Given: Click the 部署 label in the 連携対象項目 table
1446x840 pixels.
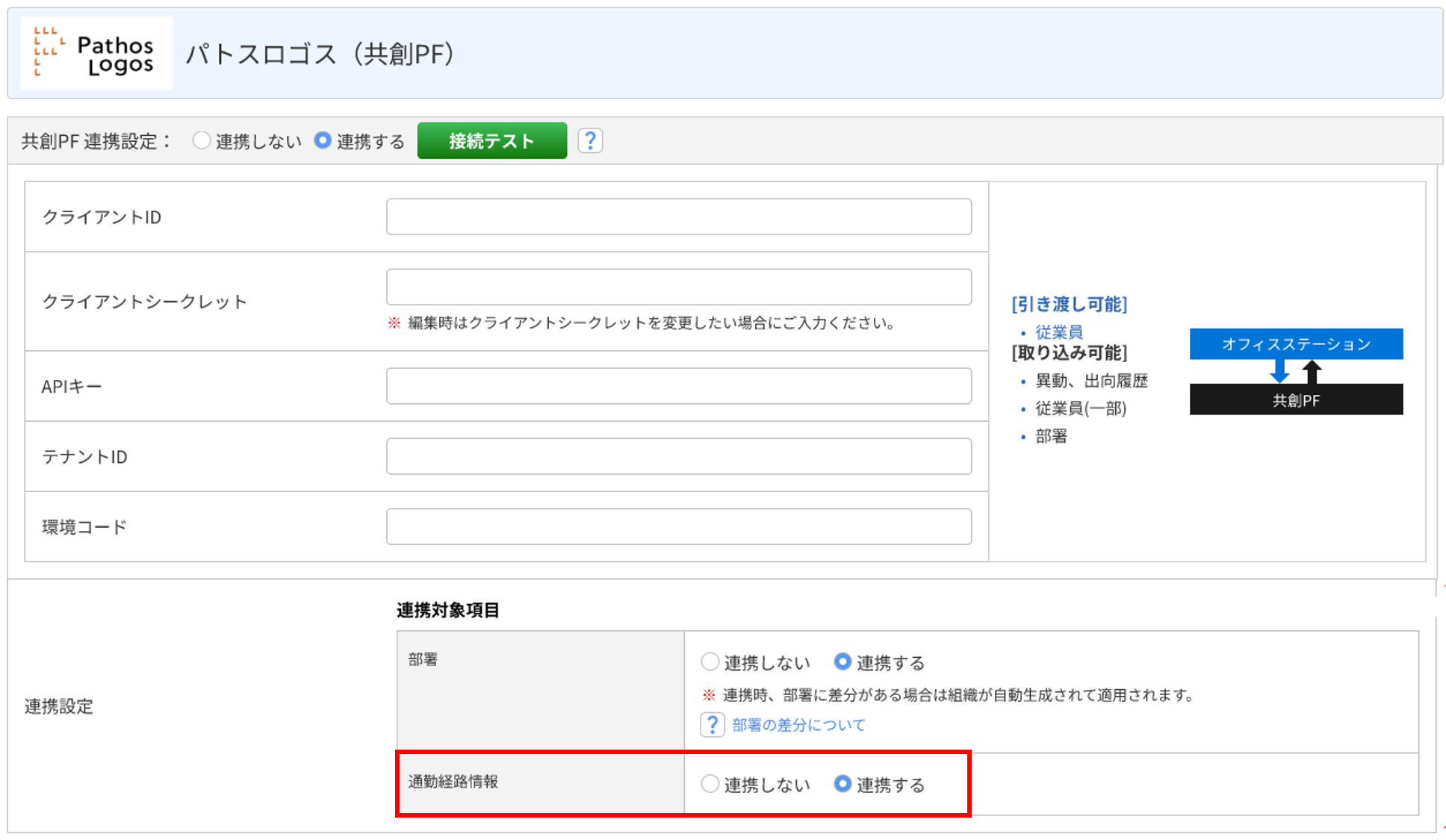Looking at the screenshot, I should [x=423, y=659].
